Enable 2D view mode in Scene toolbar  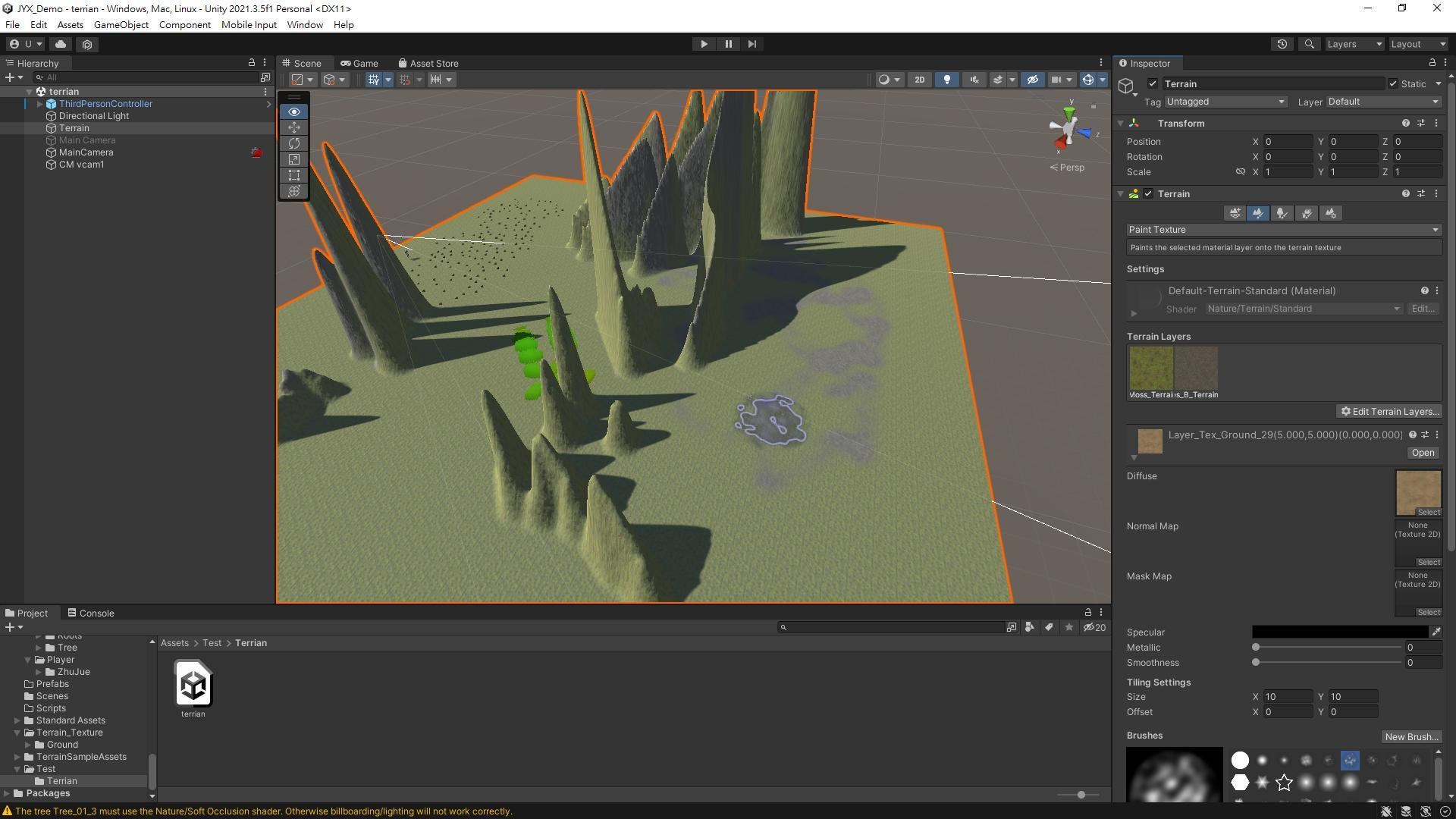click(x=919, y=79)
